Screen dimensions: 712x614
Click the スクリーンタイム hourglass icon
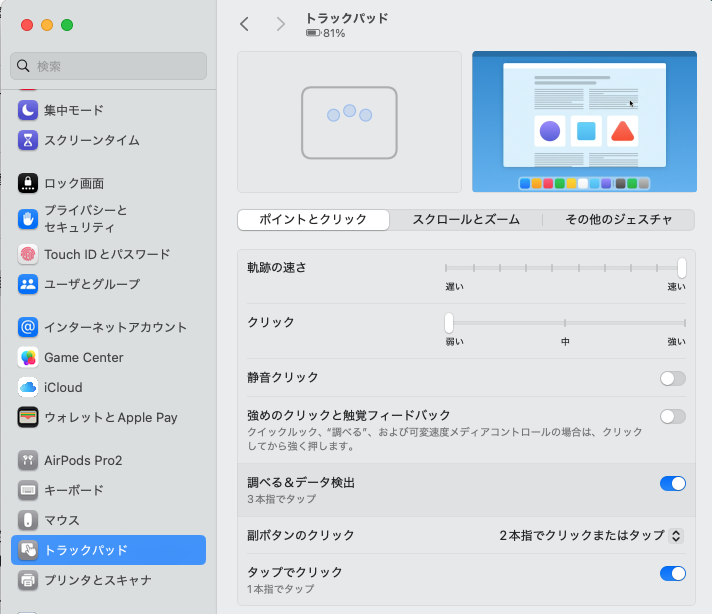[28, 140]
